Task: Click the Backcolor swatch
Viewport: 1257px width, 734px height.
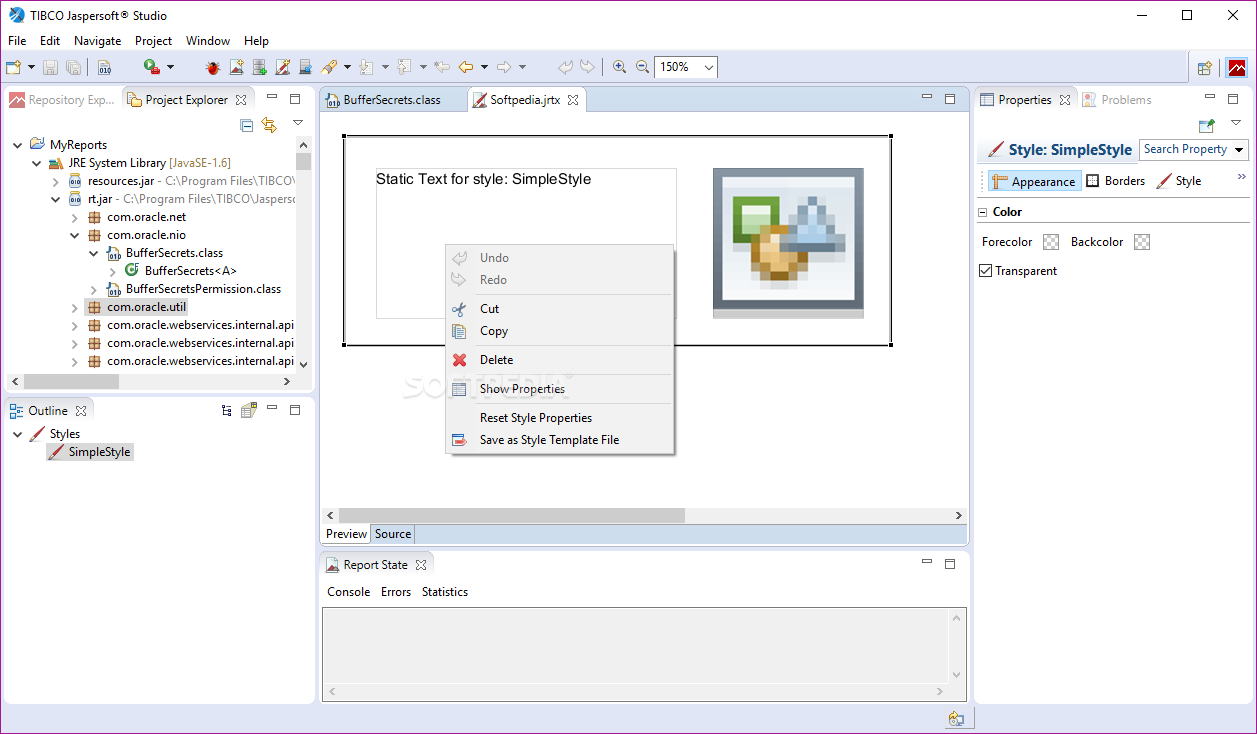Action: pos(1142,242)
